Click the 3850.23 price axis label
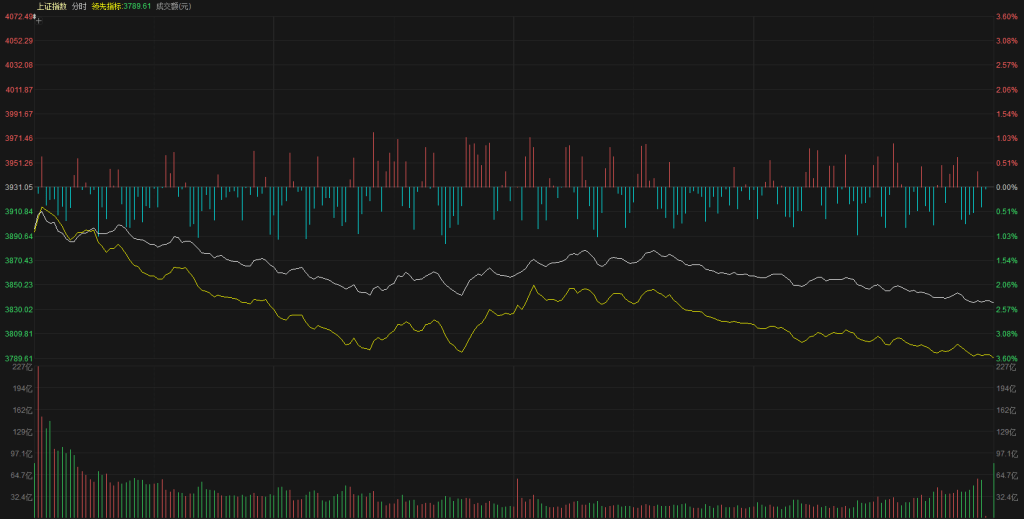 (x=16, y=285)
